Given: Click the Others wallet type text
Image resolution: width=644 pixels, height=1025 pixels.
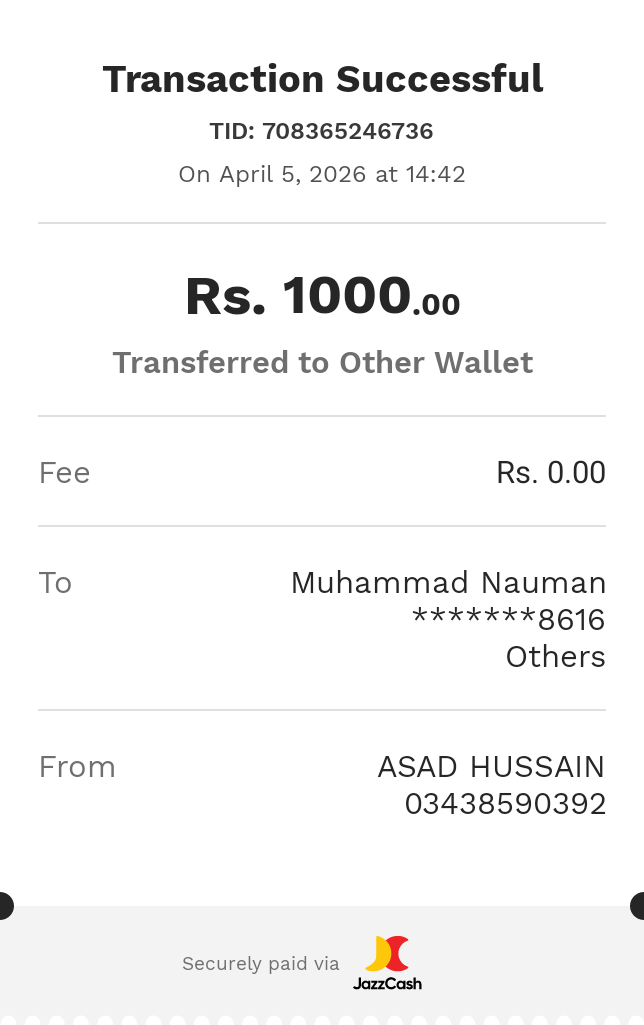Looking at the screenshot, I should 555,657.
